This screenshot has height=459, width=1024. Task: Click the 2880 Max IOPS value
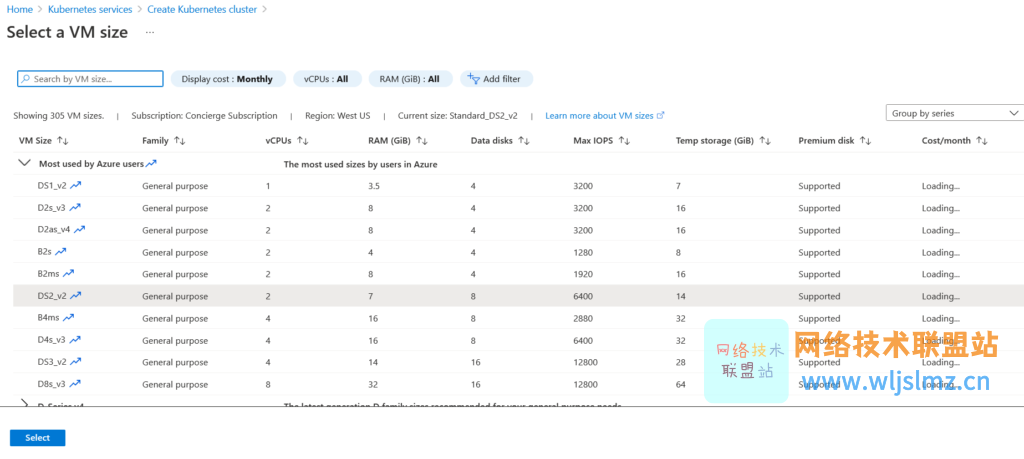click(583, 319)
